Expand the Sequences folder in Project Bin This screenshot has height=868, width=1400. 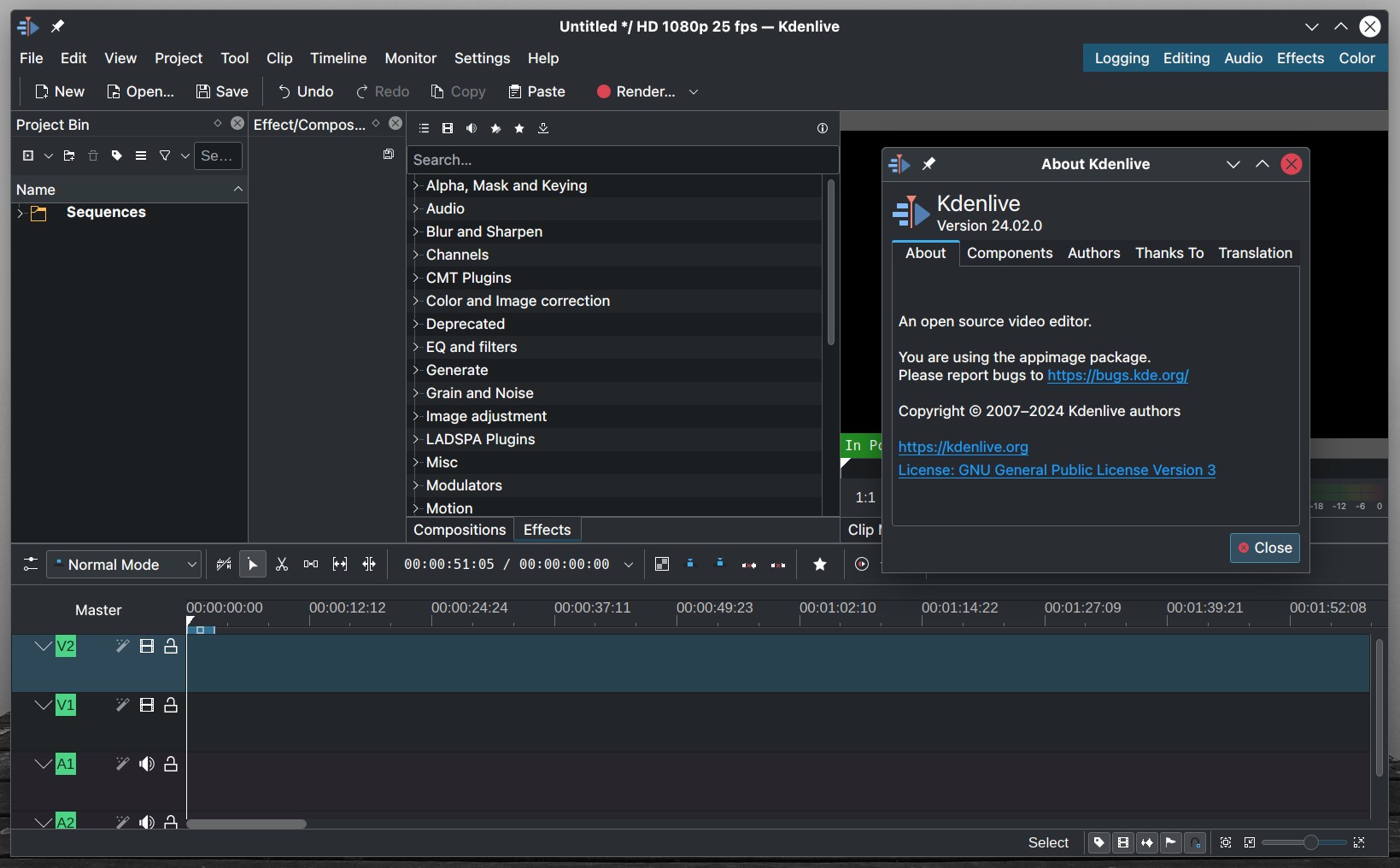pyautogui.click(x=20, y=213)
